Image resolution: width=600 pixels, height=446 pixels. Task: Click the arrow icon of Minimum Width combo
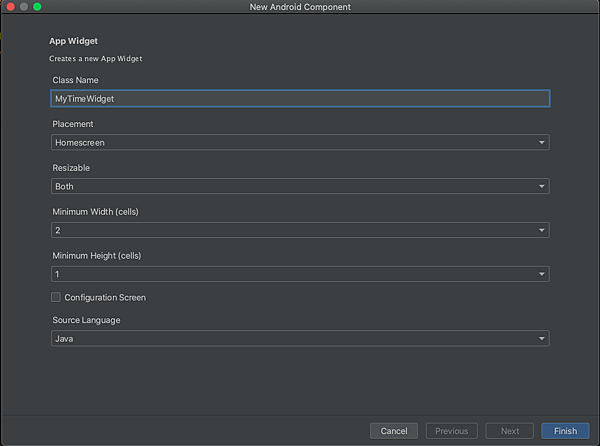pyautogui.click(x=541, y=230)
